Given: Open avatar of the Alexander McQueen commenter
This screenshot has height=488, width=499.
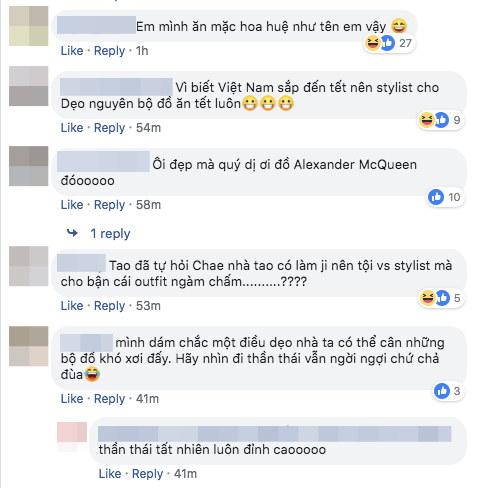Looking at the screenshot, I should 29,166.
